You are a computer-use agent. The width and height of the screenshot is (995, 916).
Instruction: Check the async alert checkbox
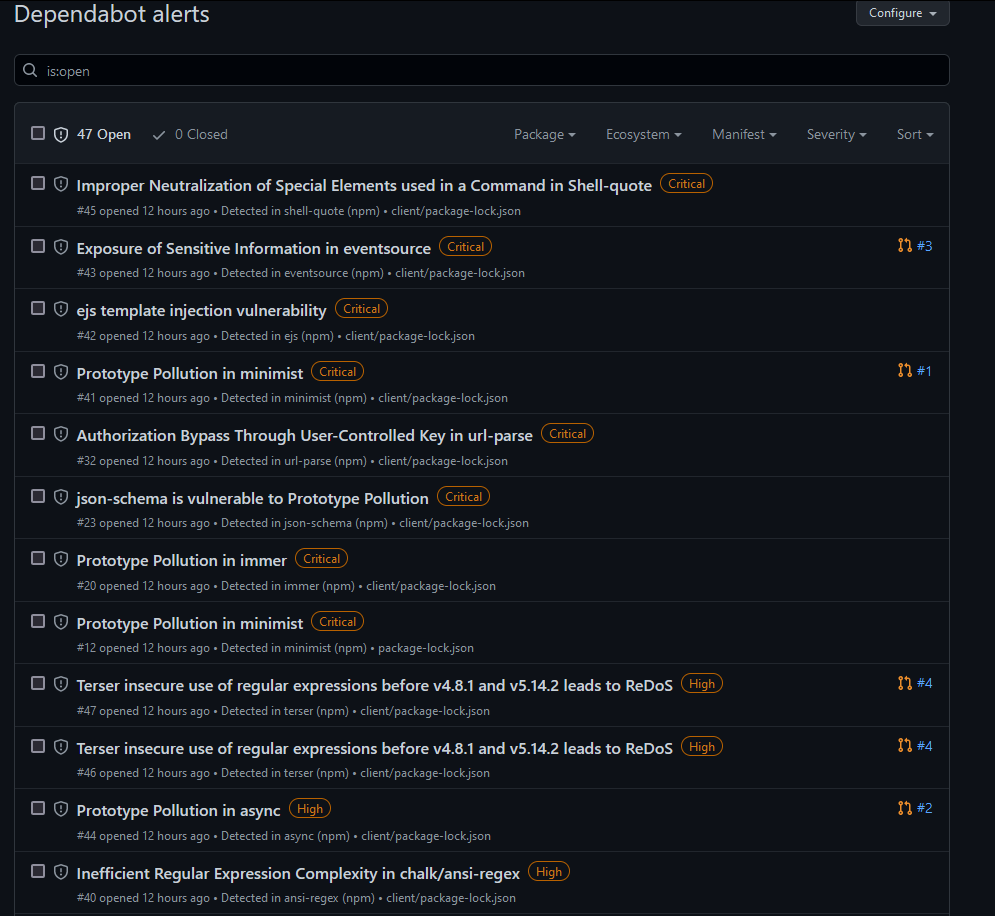(x=38, y=808)
